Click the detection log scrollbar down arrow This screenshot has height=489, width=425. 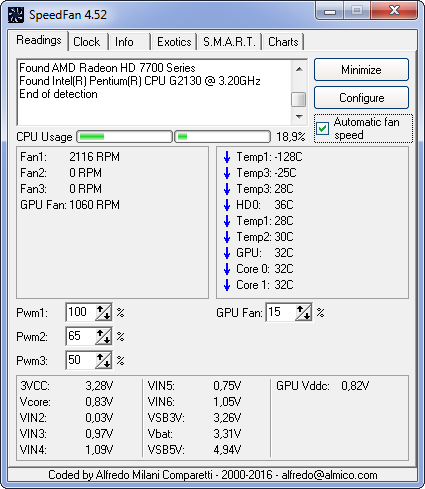coord(299,117)
